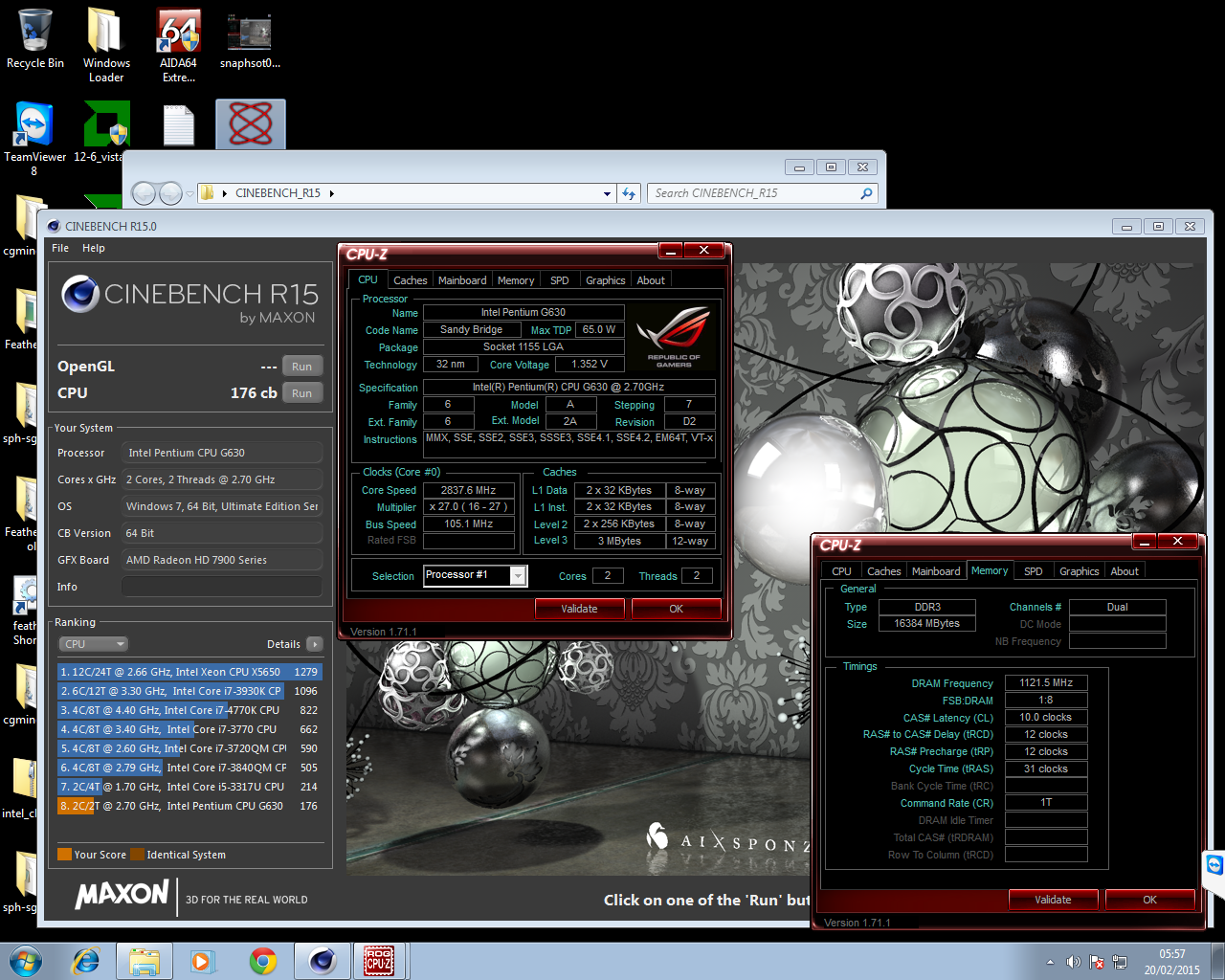Open Graphics tab in Memory CPU-Z window
The image size is (1225, 980).
(x=1080, y=571)
